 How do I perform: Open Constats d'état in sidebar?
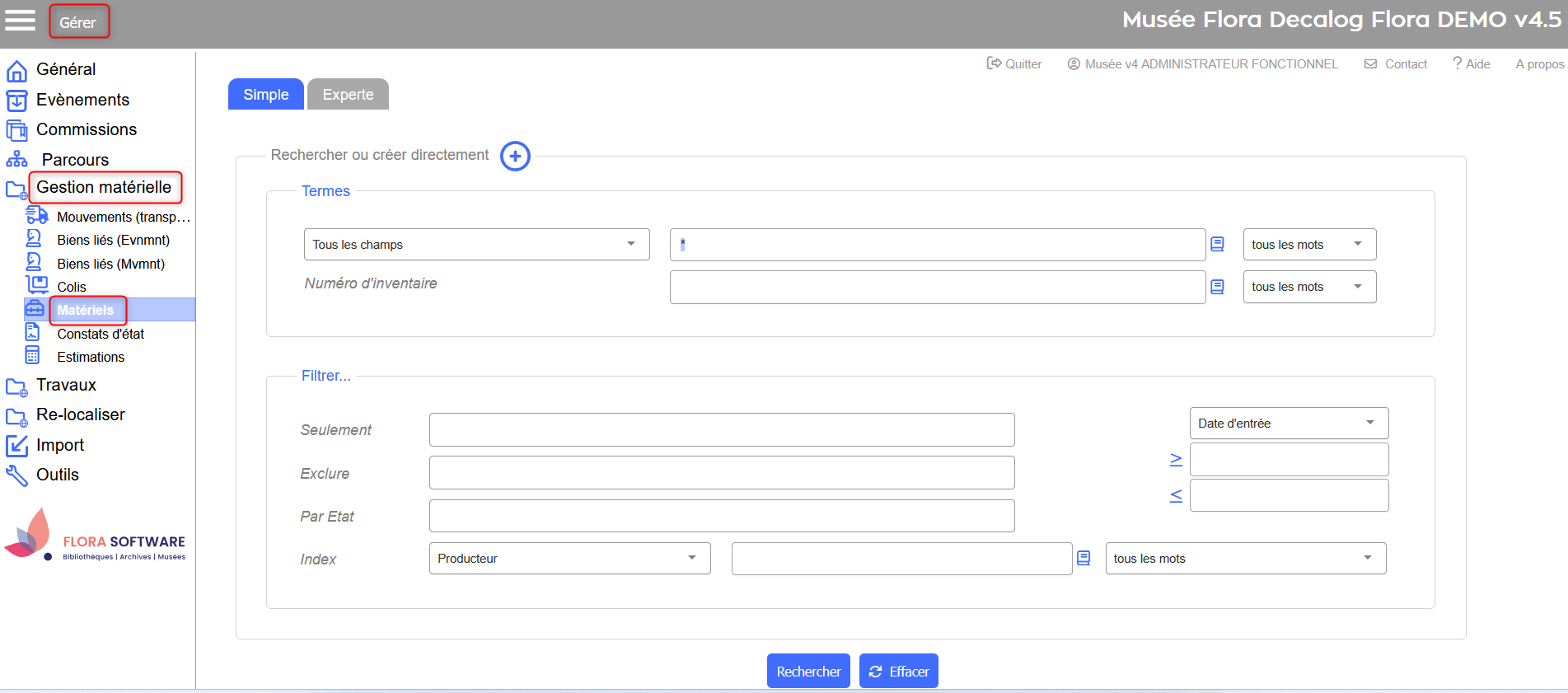pyautogui.click(x=101, y=334)
